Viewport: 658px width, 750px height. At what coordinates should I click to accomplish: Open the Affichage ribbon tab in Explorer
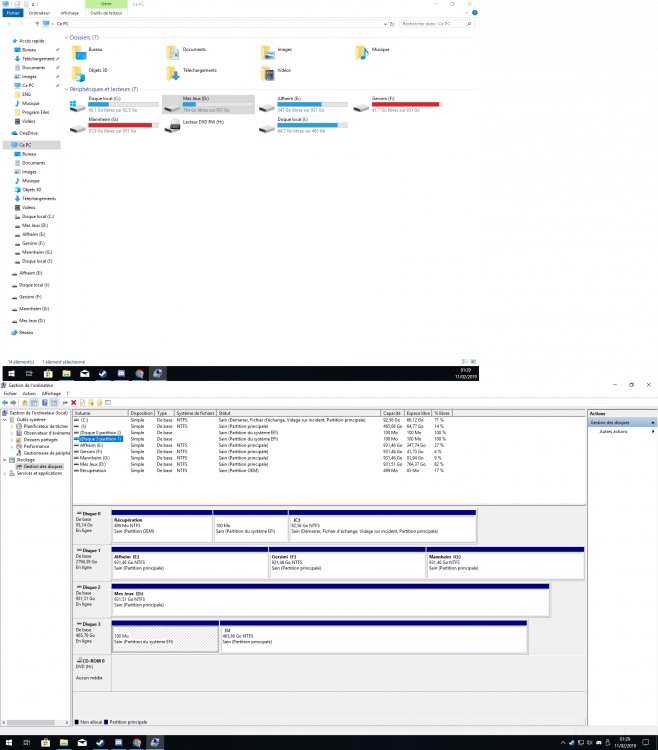tap(70, 13)
